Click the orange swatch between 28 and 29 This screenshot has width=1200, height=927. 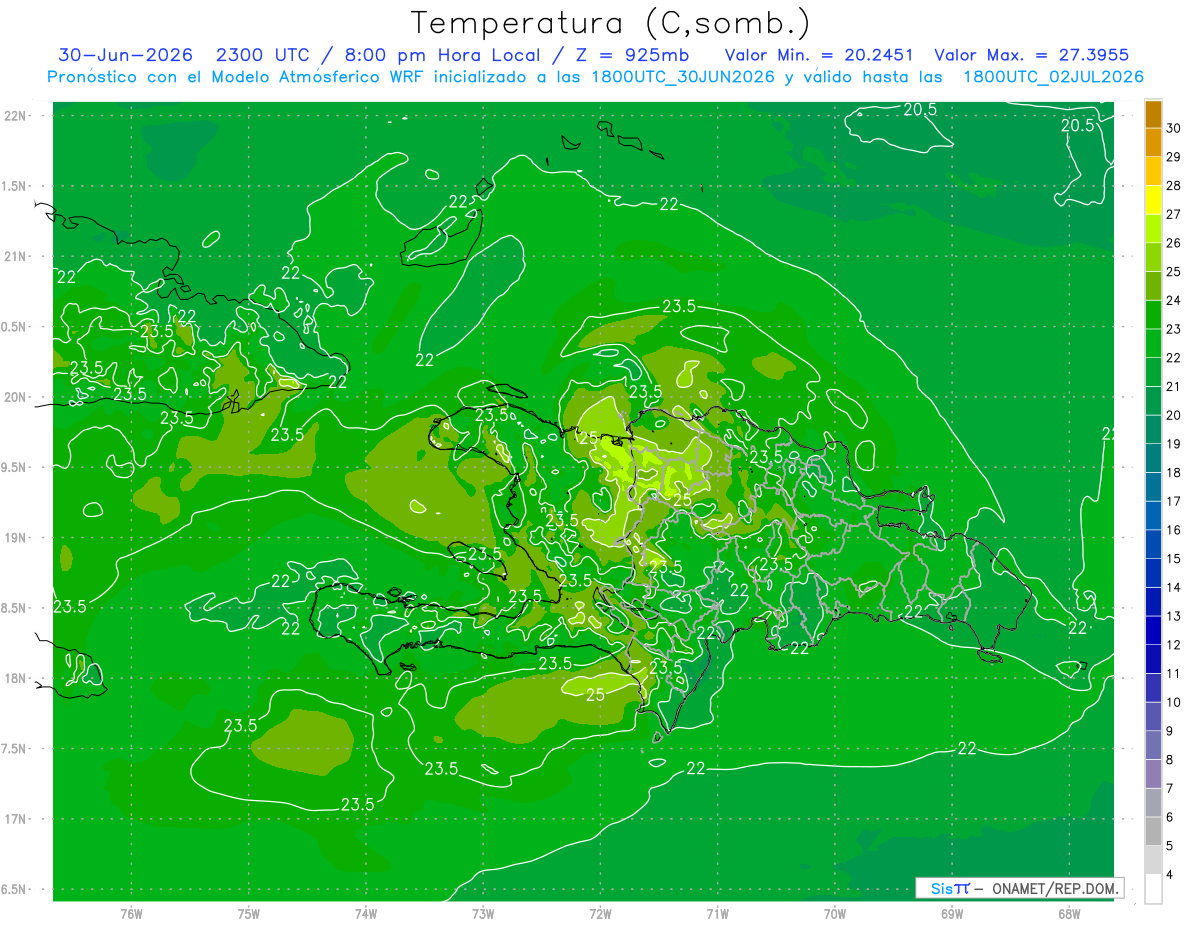(1153, 172)
